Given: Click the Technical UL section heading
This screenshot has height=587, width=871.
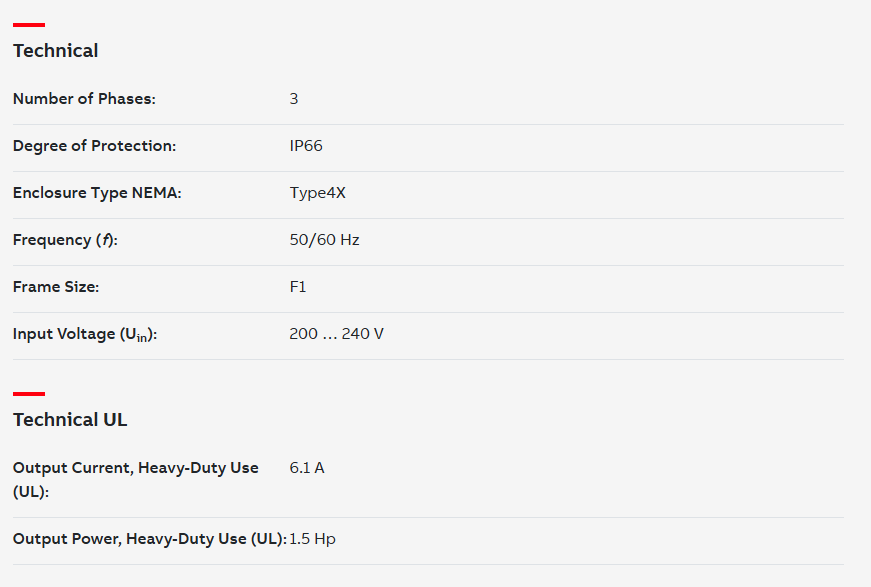Looking at the screenshot, I should point(70,419).
